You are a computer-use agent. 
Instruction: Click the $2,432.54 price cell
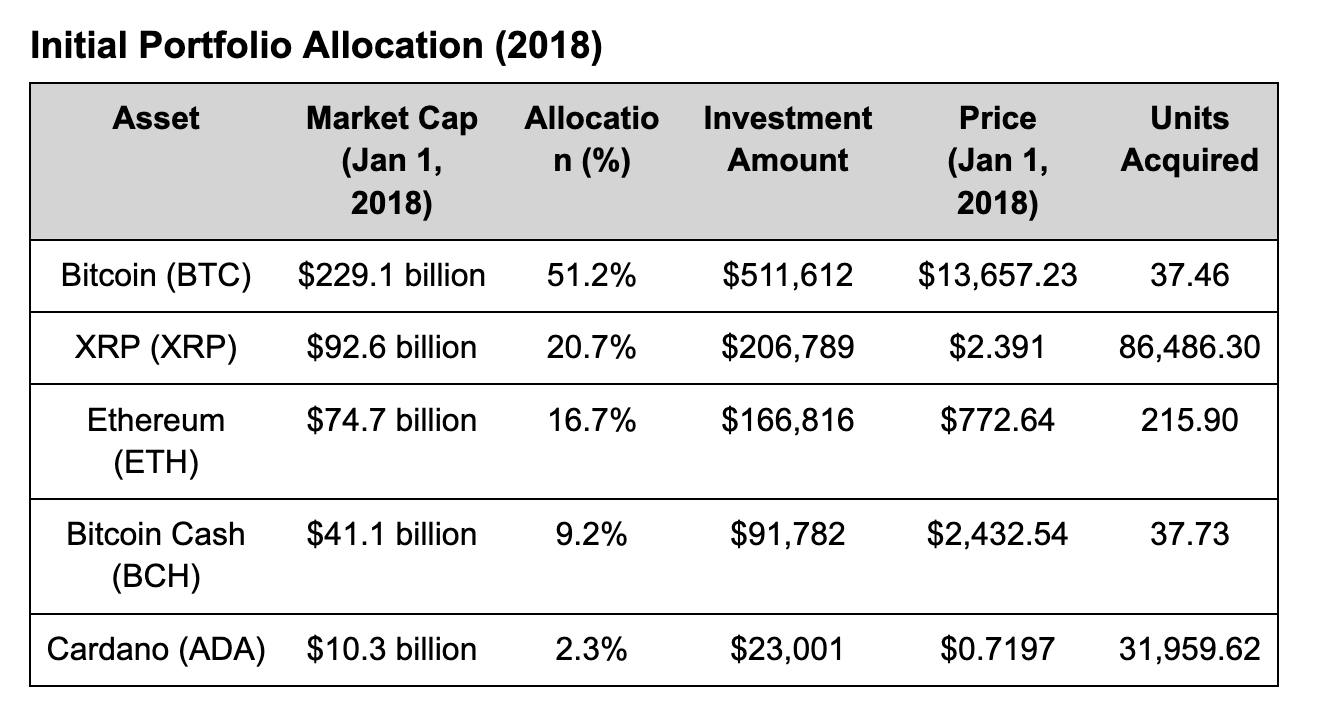[997, 535]
